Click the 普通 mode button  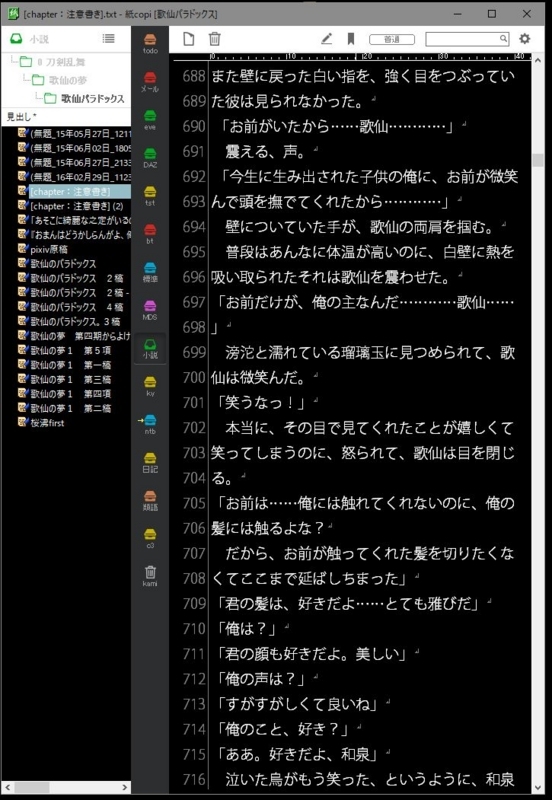[392, 39]
